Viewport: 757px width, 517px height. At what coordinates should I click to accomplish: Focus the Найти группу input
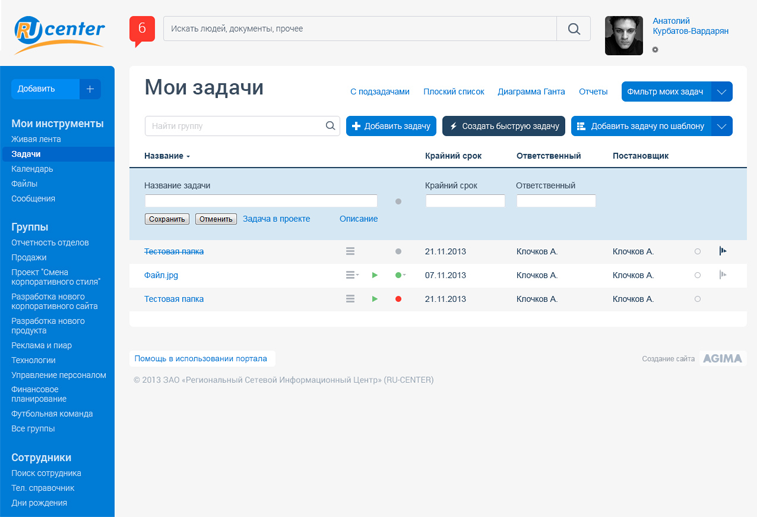236,126
